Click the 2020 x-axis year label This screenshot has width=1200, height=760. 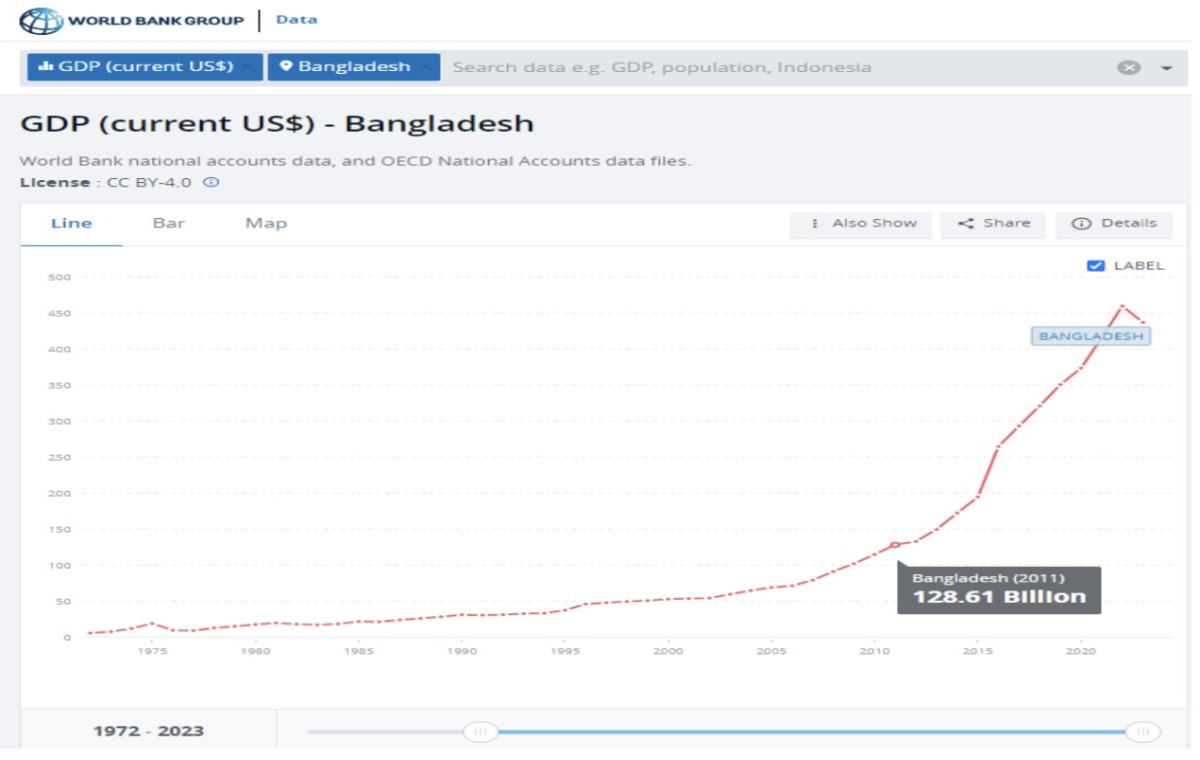(1080, 651)
